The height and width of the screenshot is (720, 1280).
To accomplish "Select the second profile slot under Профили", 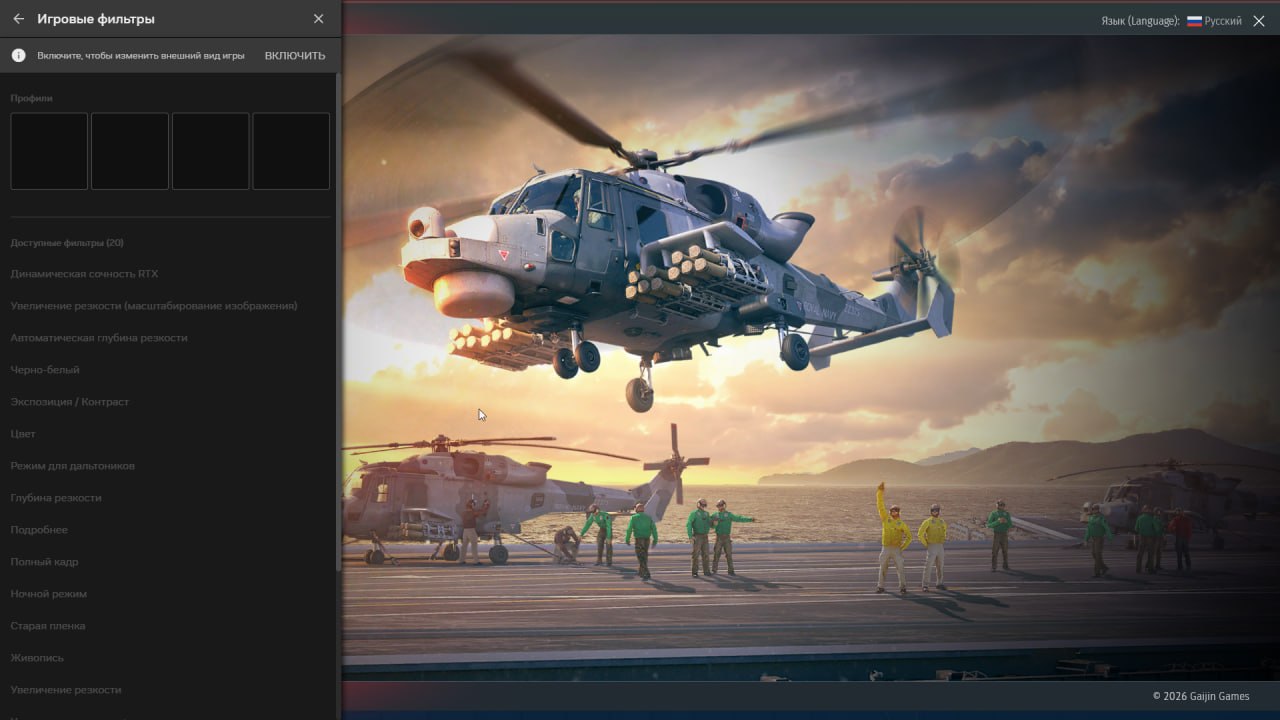I will click(x=130, y=151).
